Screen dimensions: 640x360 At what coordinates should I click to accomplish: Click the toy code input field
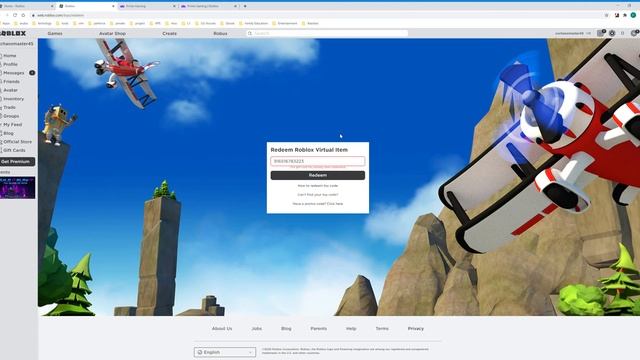tap(318, 161)
